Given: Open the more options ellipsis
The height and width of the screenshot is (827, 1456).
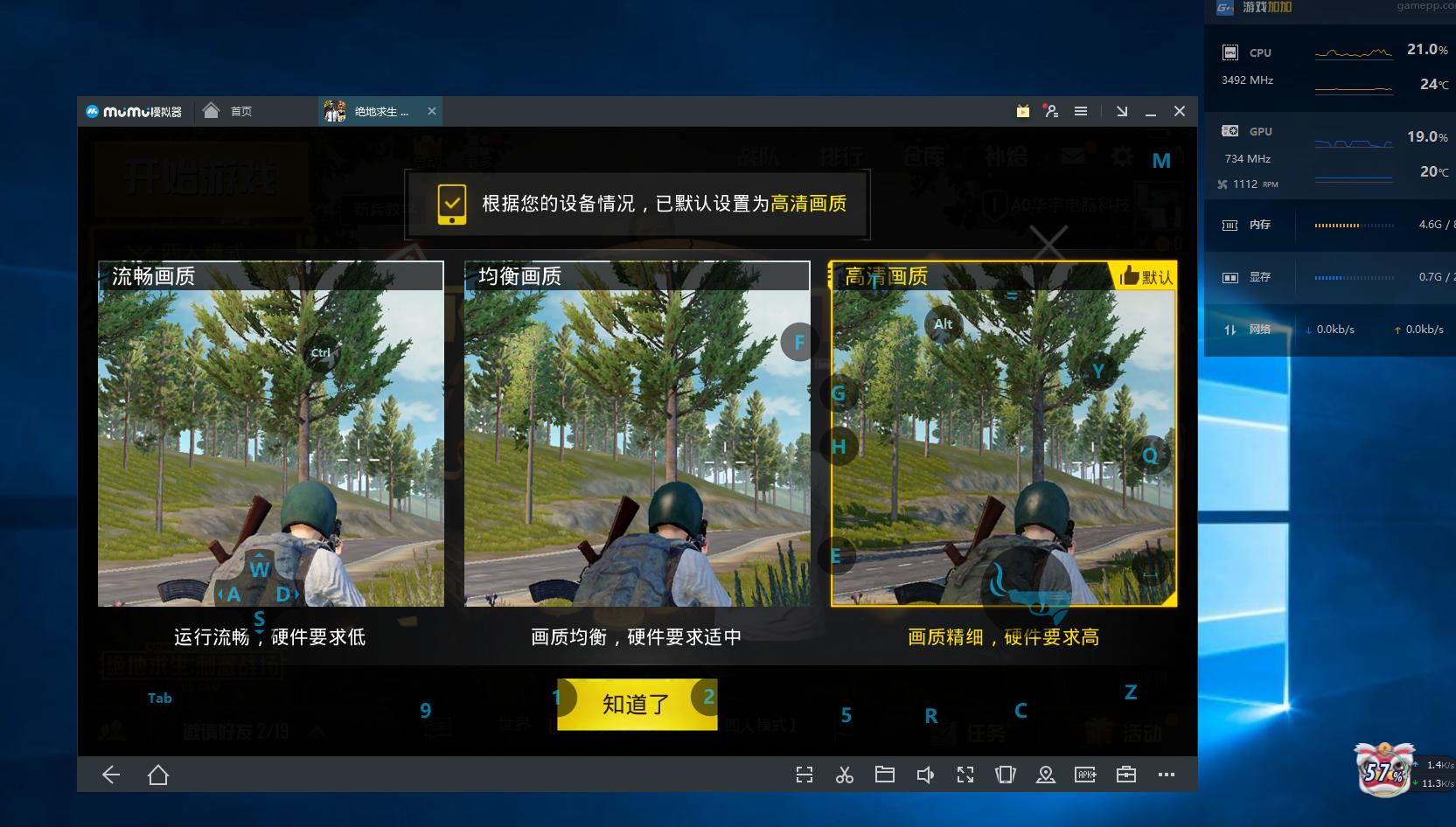Looking at the screenshot, I should (x=1167, y=775).
